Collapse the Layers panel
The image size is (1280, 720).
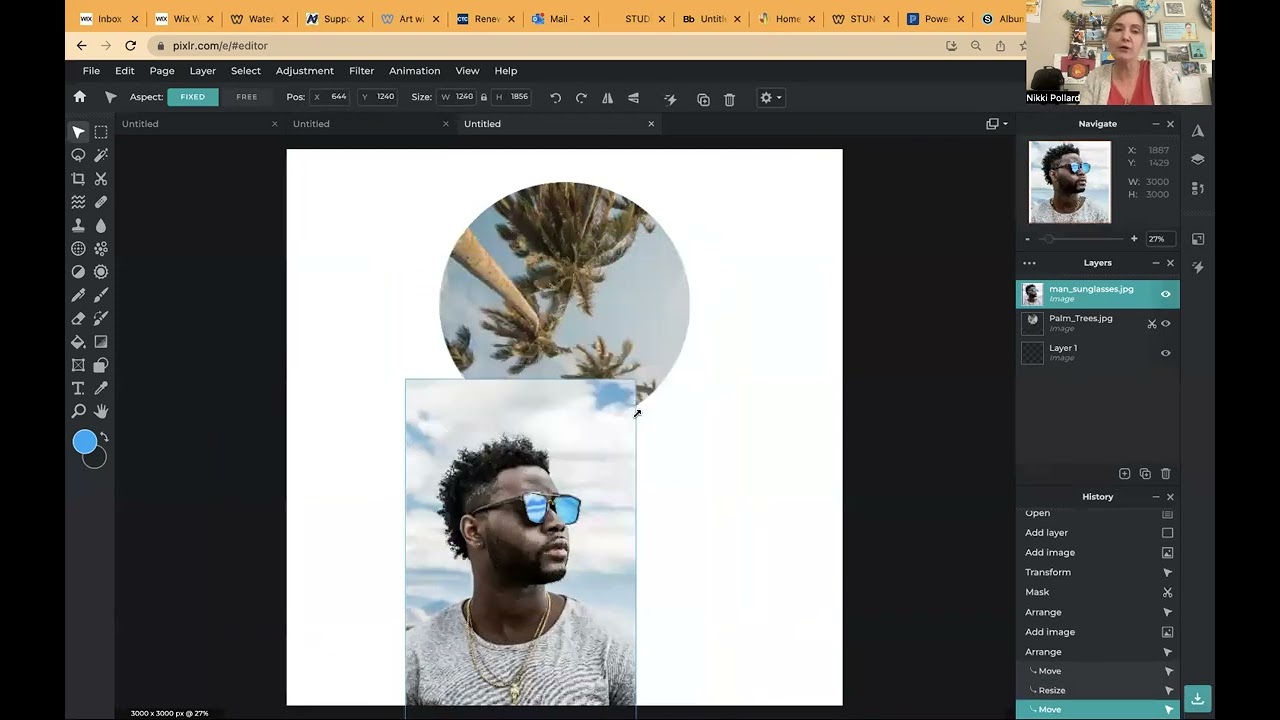click(x=1155, y=263)
